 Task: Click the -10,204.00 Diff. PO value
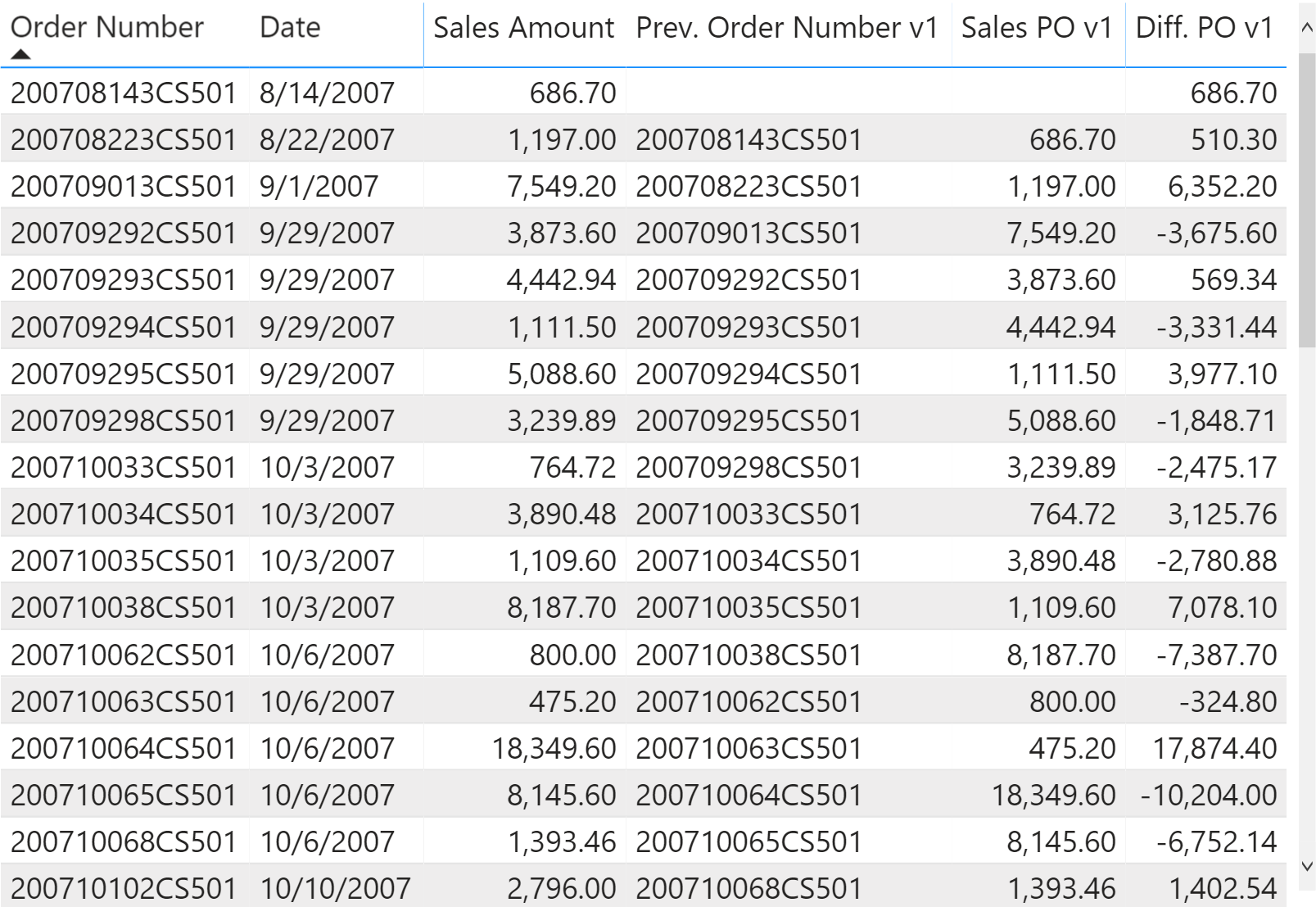(x=1209, y=795)
